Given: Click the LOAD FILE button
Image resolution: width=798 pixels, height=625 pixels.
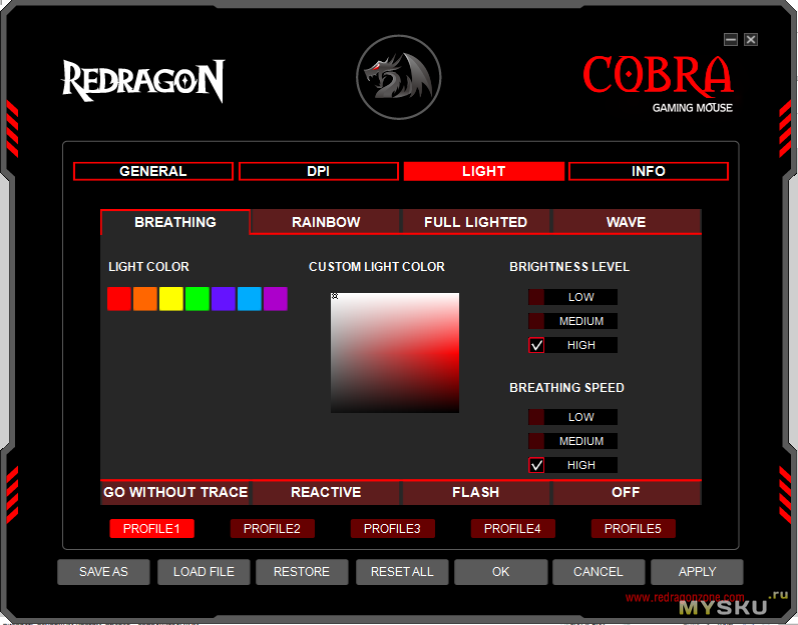Looking at the screenshot, I should [204, 572].
